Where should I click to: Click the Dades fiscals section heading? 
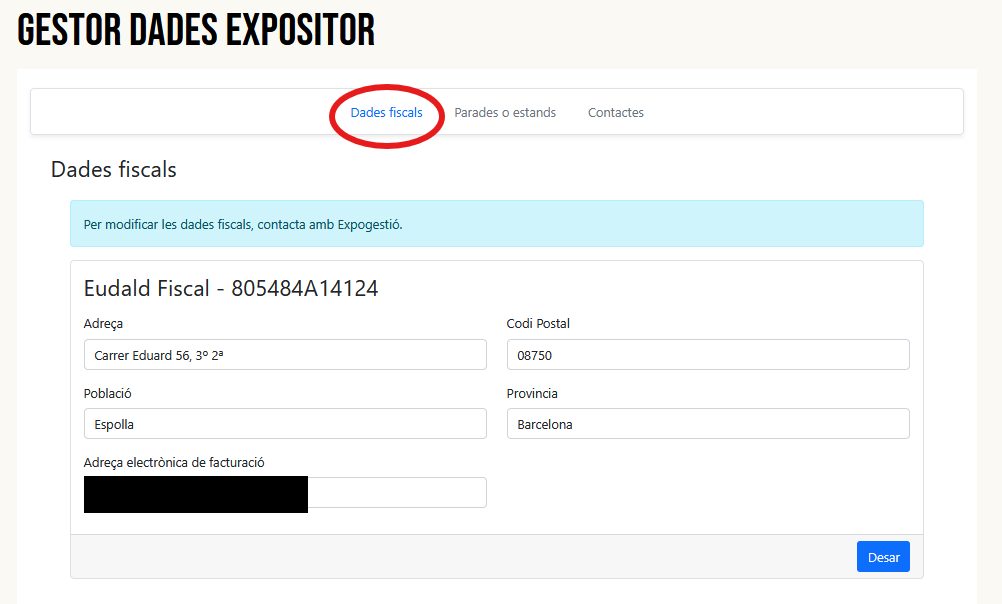pyautogui.click(x=113, y=170)
